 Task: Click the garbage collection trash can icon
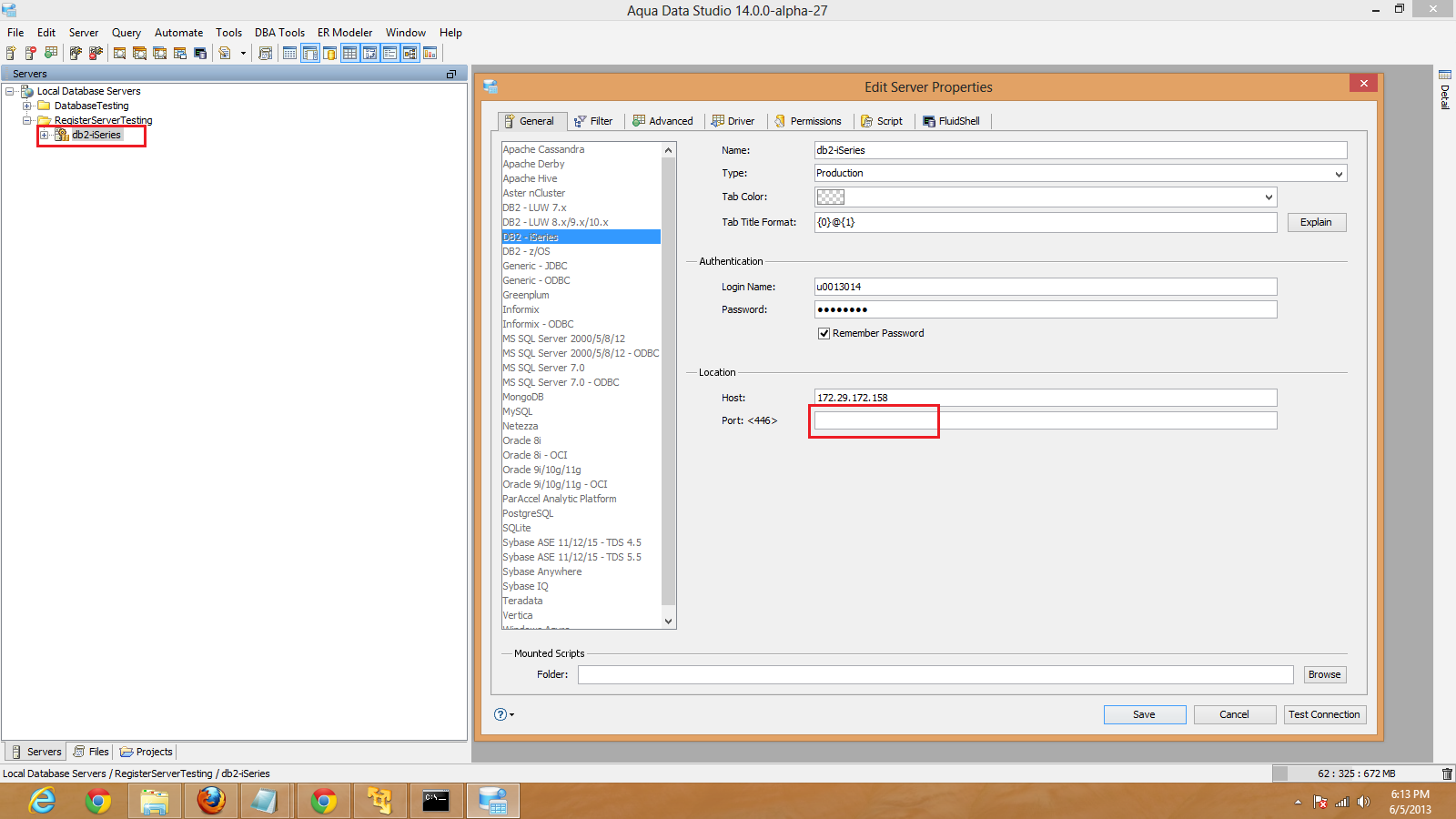click(x=1447, y=773)
